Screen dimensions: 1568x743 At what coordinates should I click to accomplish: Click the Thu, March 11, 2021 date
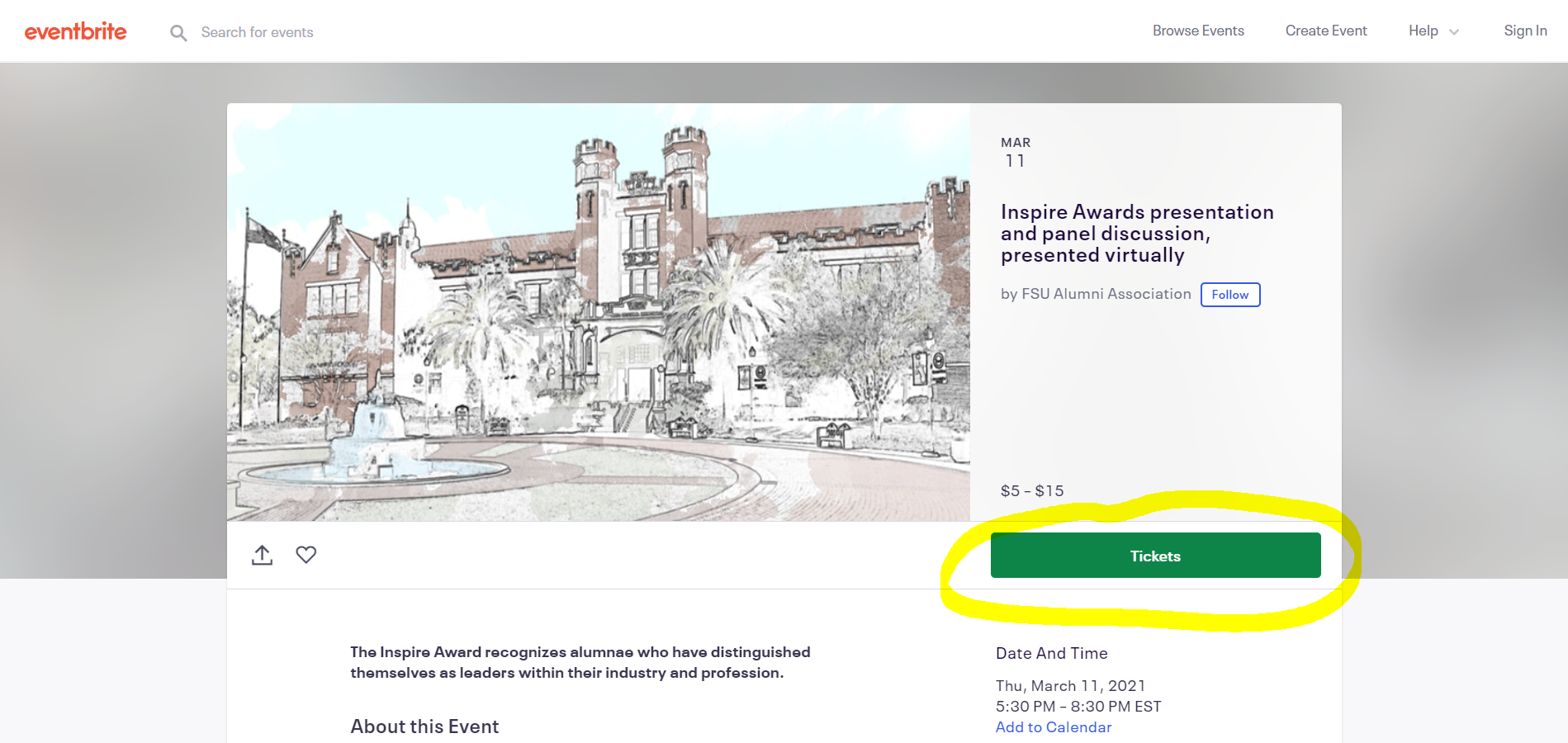(x=1070, y=686)
